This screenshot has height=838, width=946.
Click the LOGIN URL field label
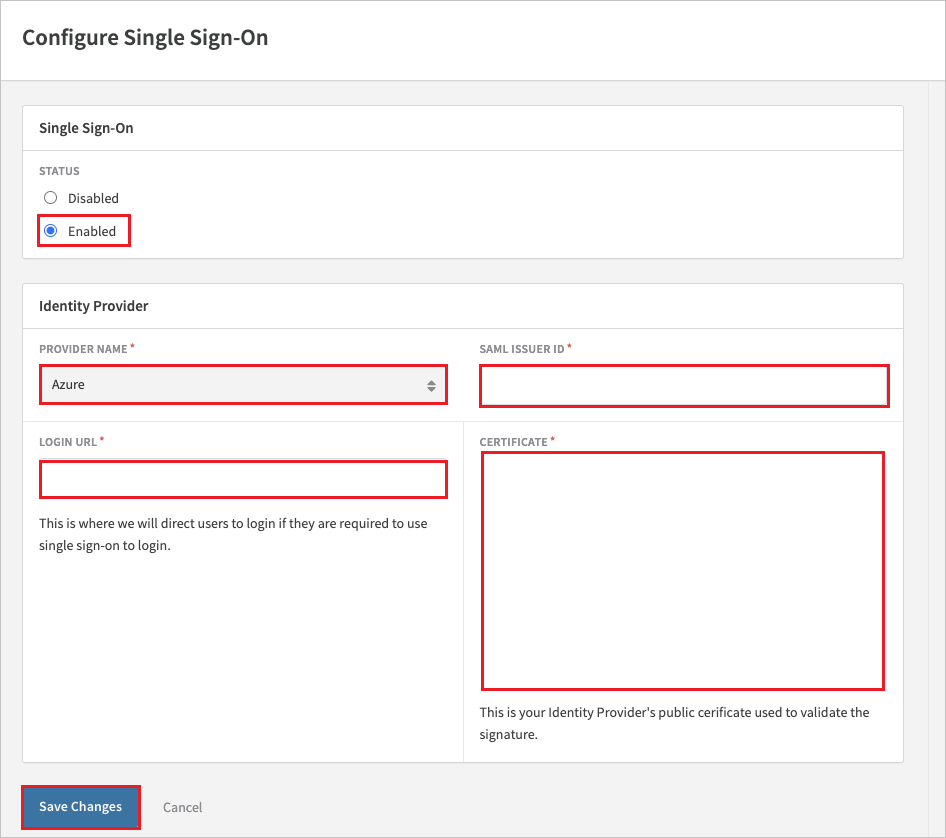click(x=68, y=442)
